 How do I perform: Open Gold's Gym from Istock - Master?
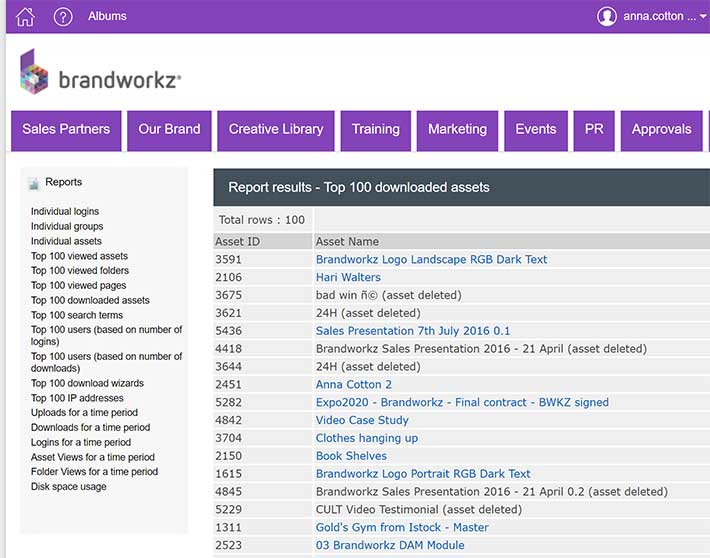pyautogui.click(x=402, y=528)
